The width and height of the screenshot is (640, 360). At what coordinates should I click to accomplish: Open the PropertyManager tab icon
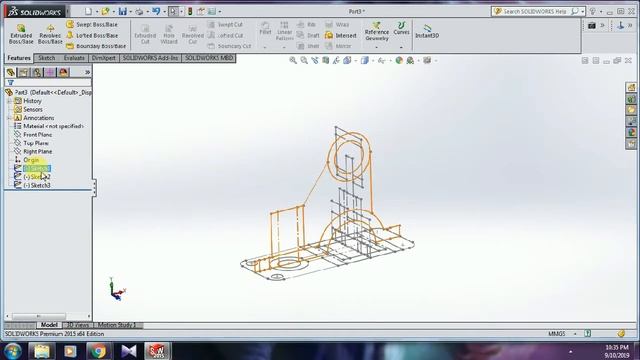click(x=24, y=73)
